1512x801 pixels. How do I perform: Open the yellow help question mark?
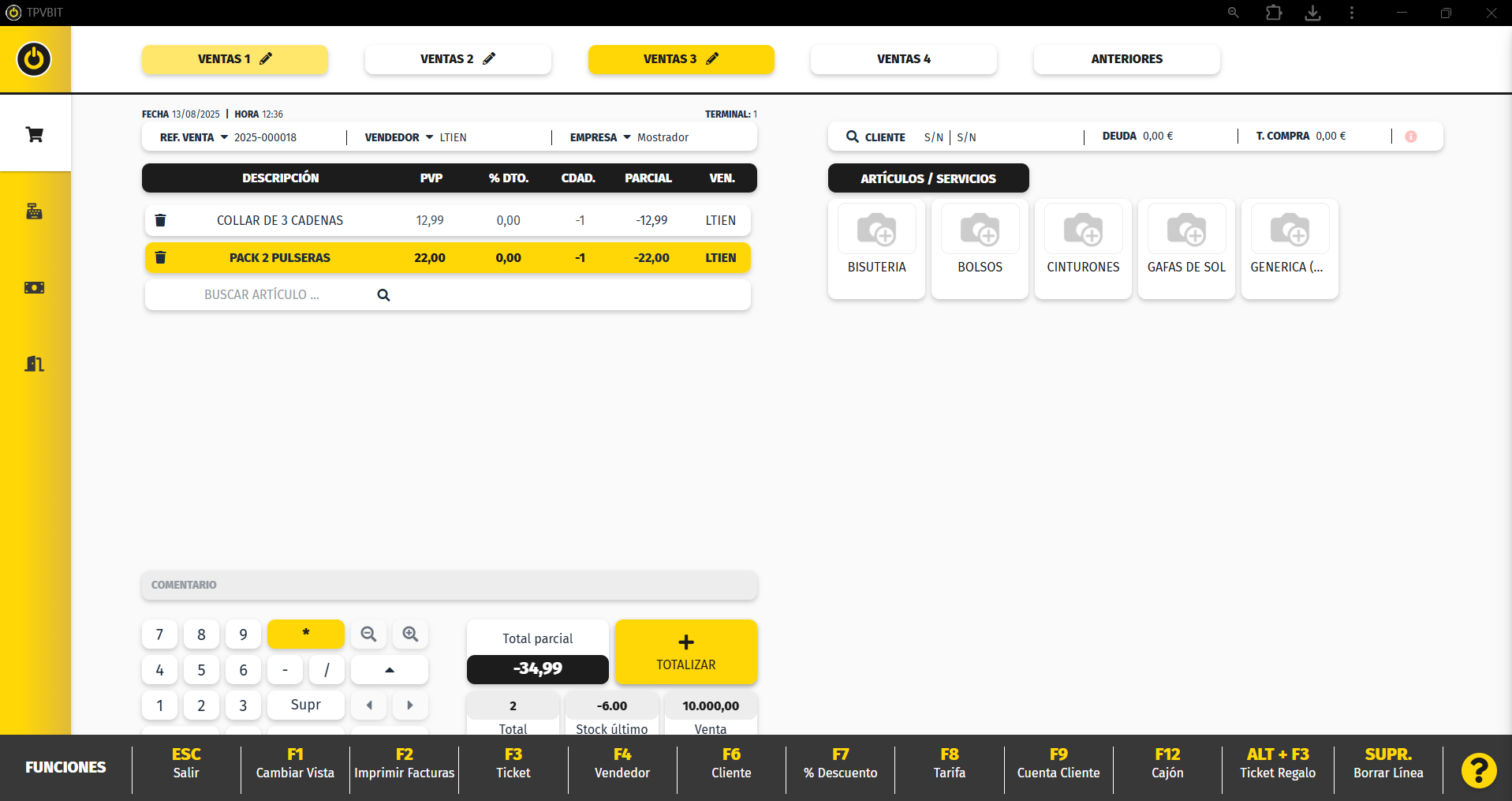pyautogui.click(x=1478, y=769)
